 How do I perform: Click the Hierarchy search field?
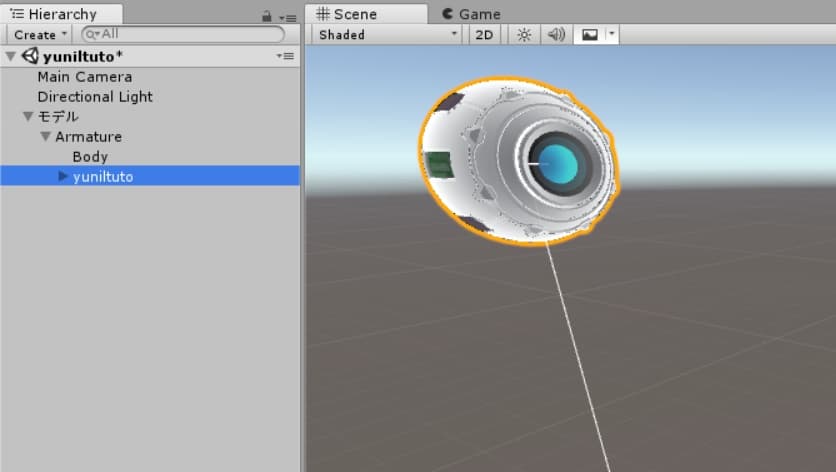[x=185, y=34]
